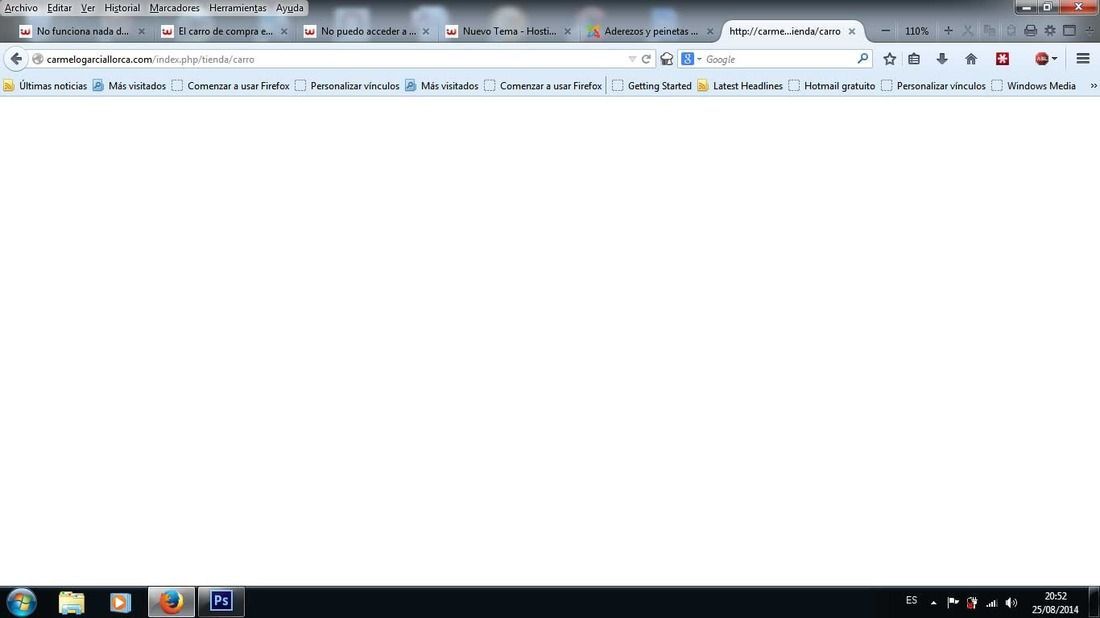Open Windows Explorer from taskbar
Image resolution: width=1100 pixels, height=618 pixels.
72,602
